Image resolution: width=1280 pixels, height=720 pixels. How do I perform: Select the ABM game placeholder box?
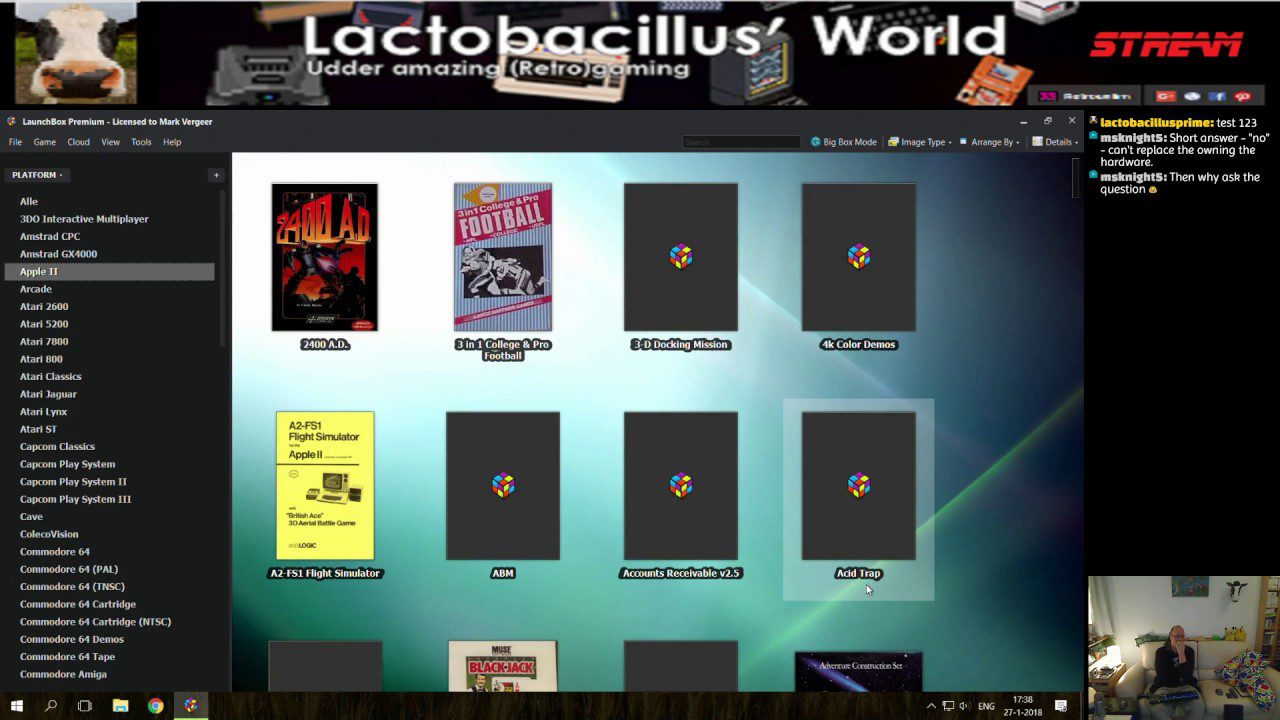(x=503, y=486)
